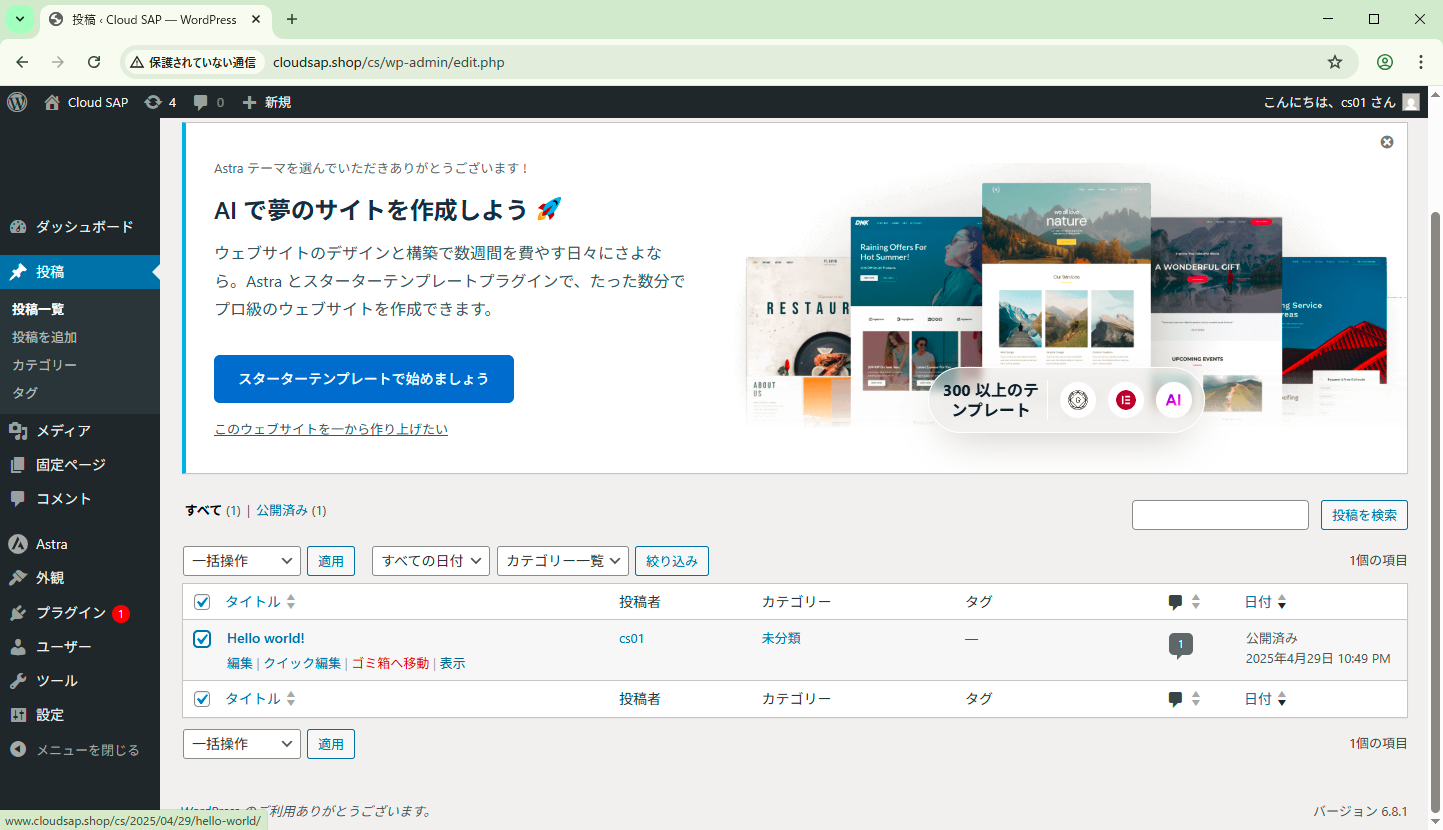Screen dimensions: 1443x830
Task: Click the bottom 適用 button
Action: [331, 744]
